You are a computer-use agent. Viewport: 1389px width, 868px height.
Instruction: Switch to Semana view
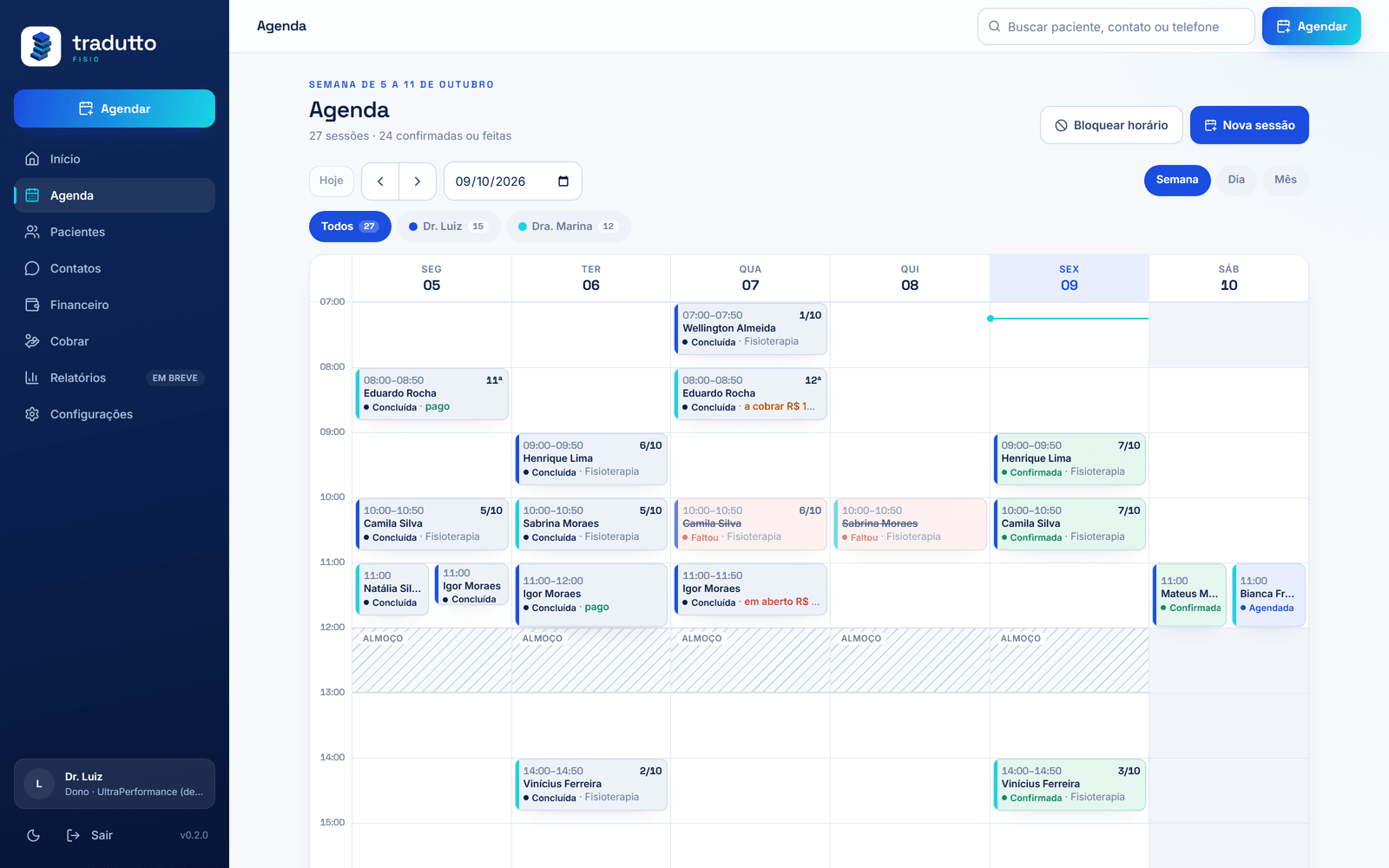point(1177,180)
